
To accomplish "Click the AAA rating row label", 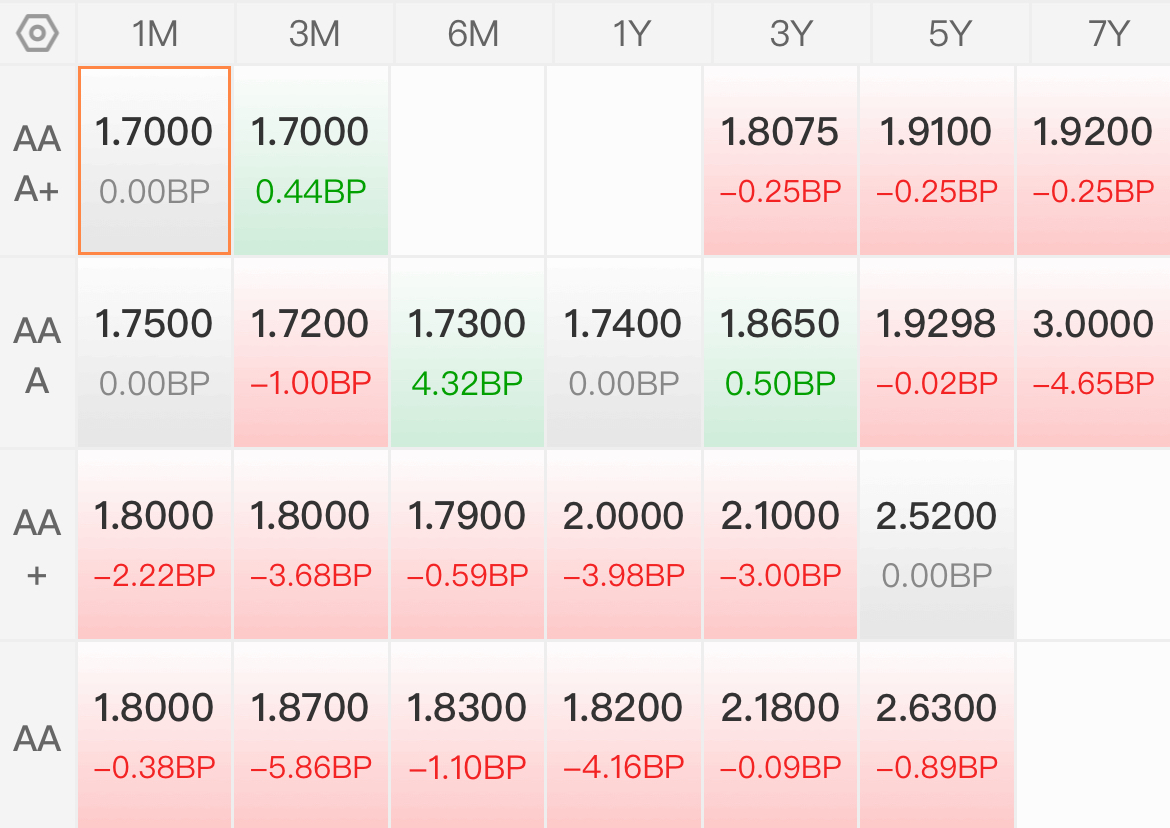I will tap(38, 354).
